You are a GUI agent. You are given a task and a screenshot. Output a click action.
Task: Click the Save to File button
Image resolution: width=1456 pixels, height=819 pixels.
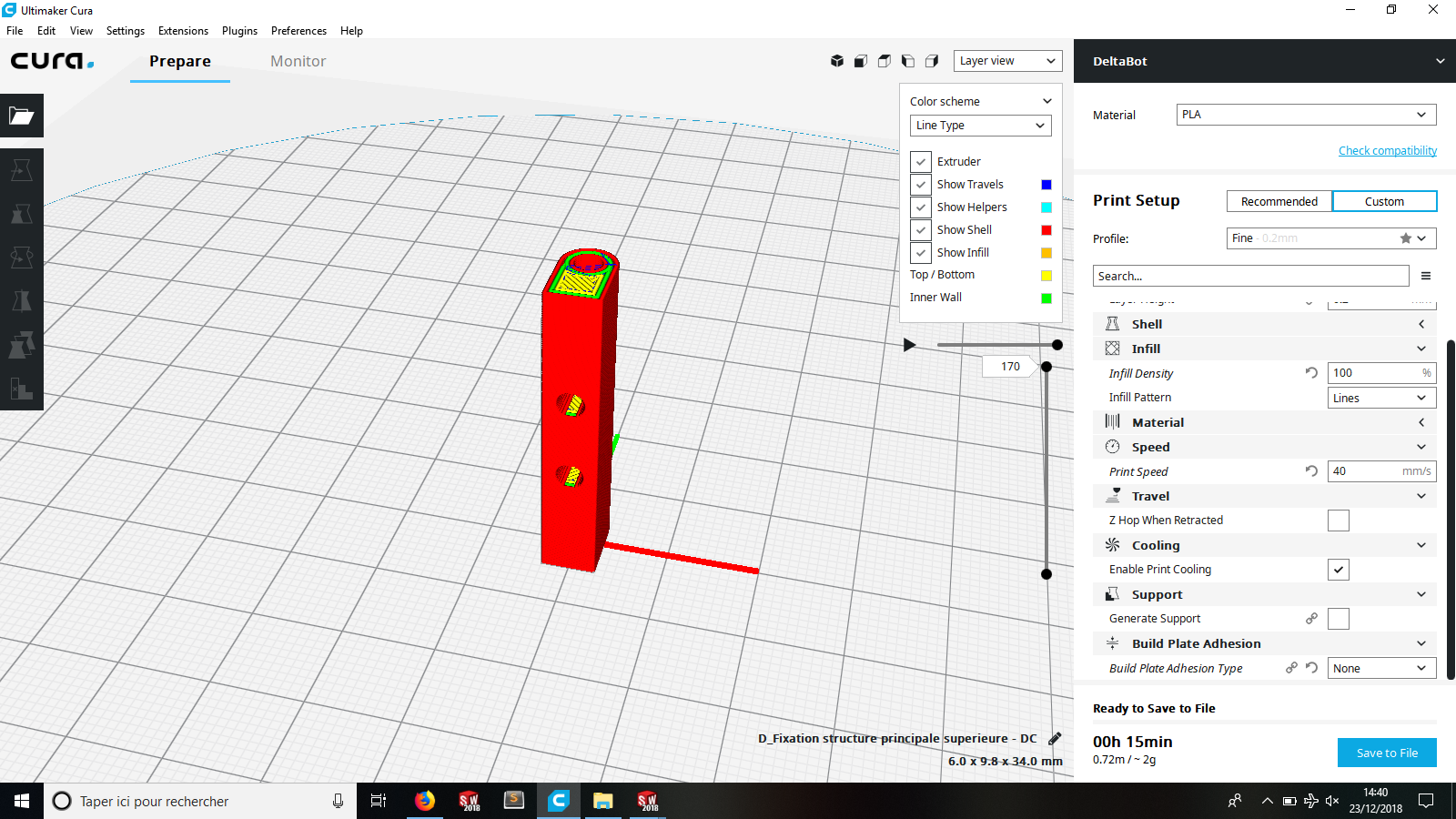1387,753
